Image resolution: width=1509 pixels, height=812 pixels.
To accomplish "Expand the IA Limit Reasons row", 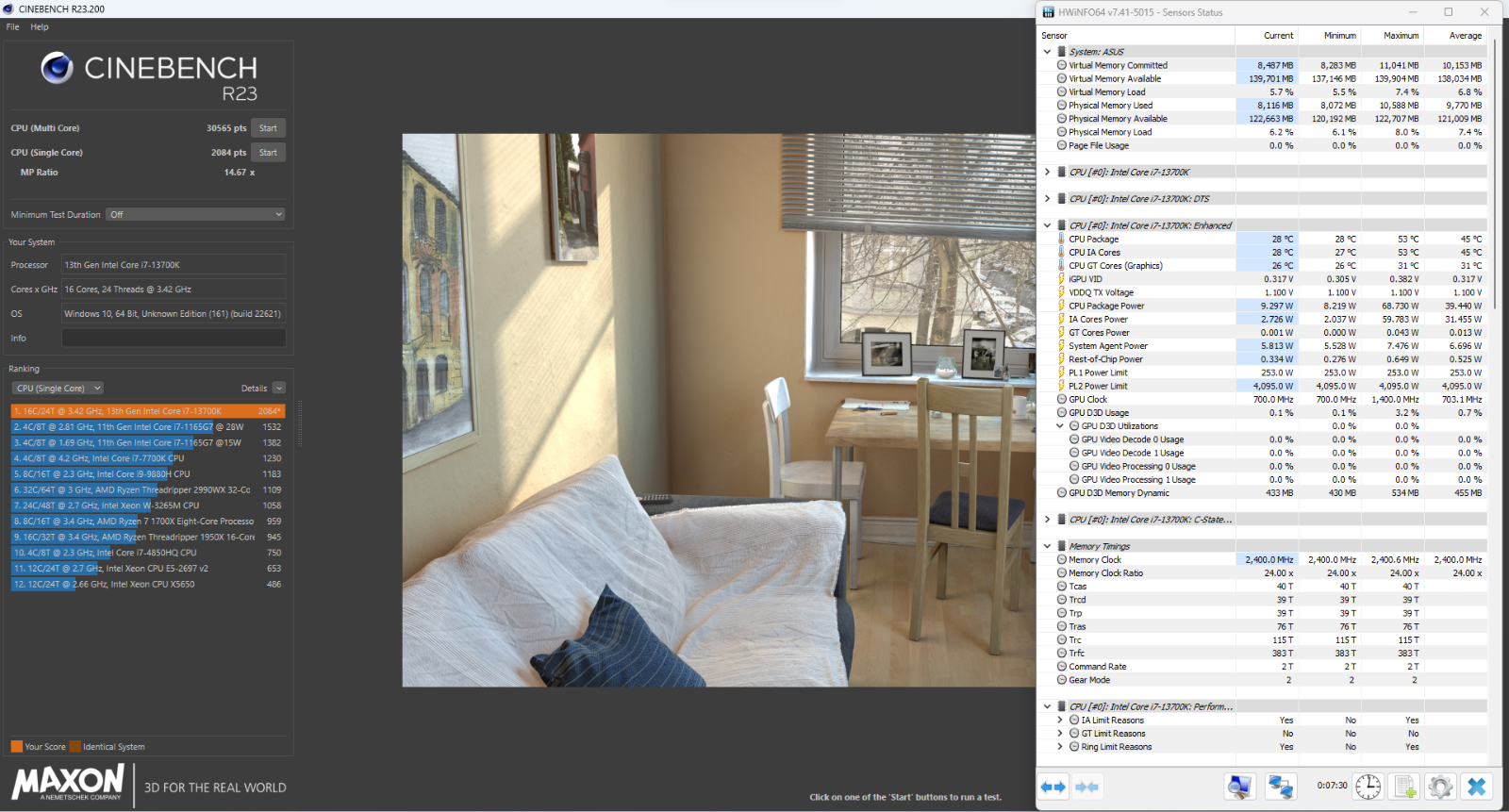I will coord(1060,721).
